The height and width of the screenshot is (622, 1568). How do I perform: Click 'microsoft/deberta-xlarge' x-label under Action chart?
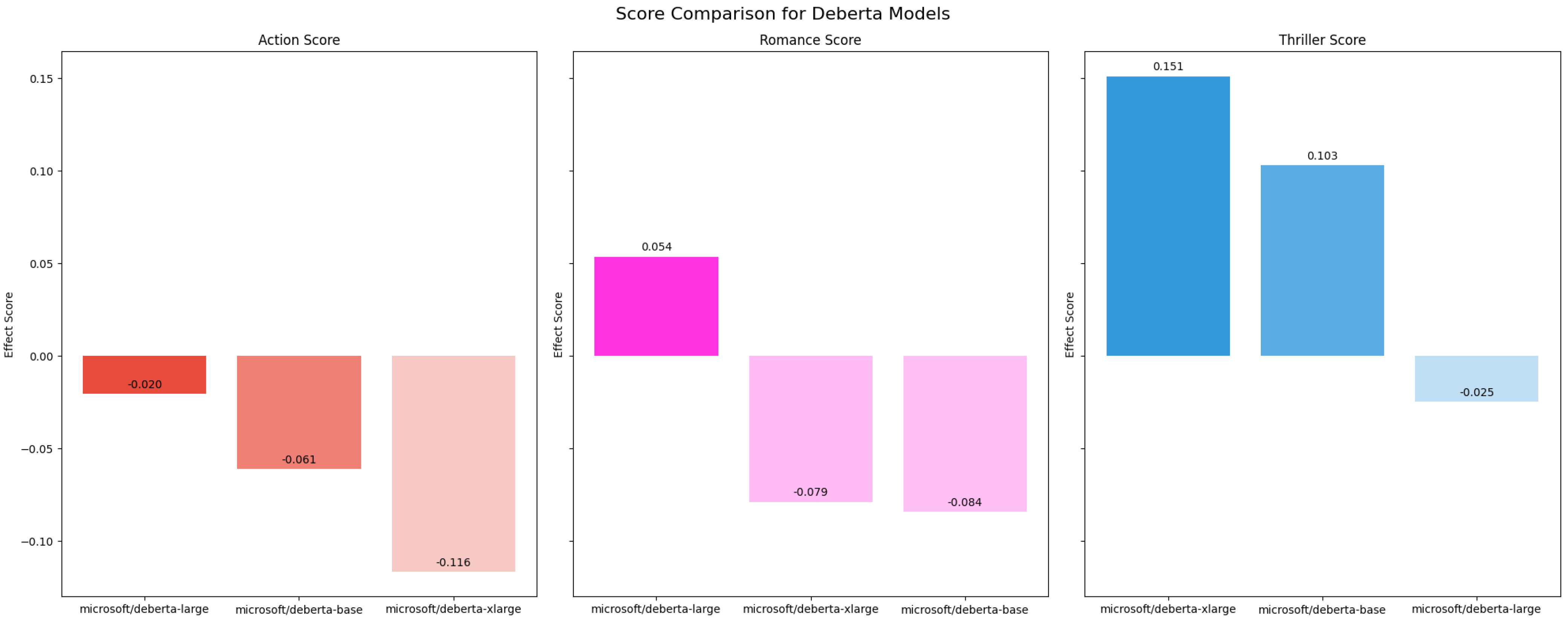(453, 609)
